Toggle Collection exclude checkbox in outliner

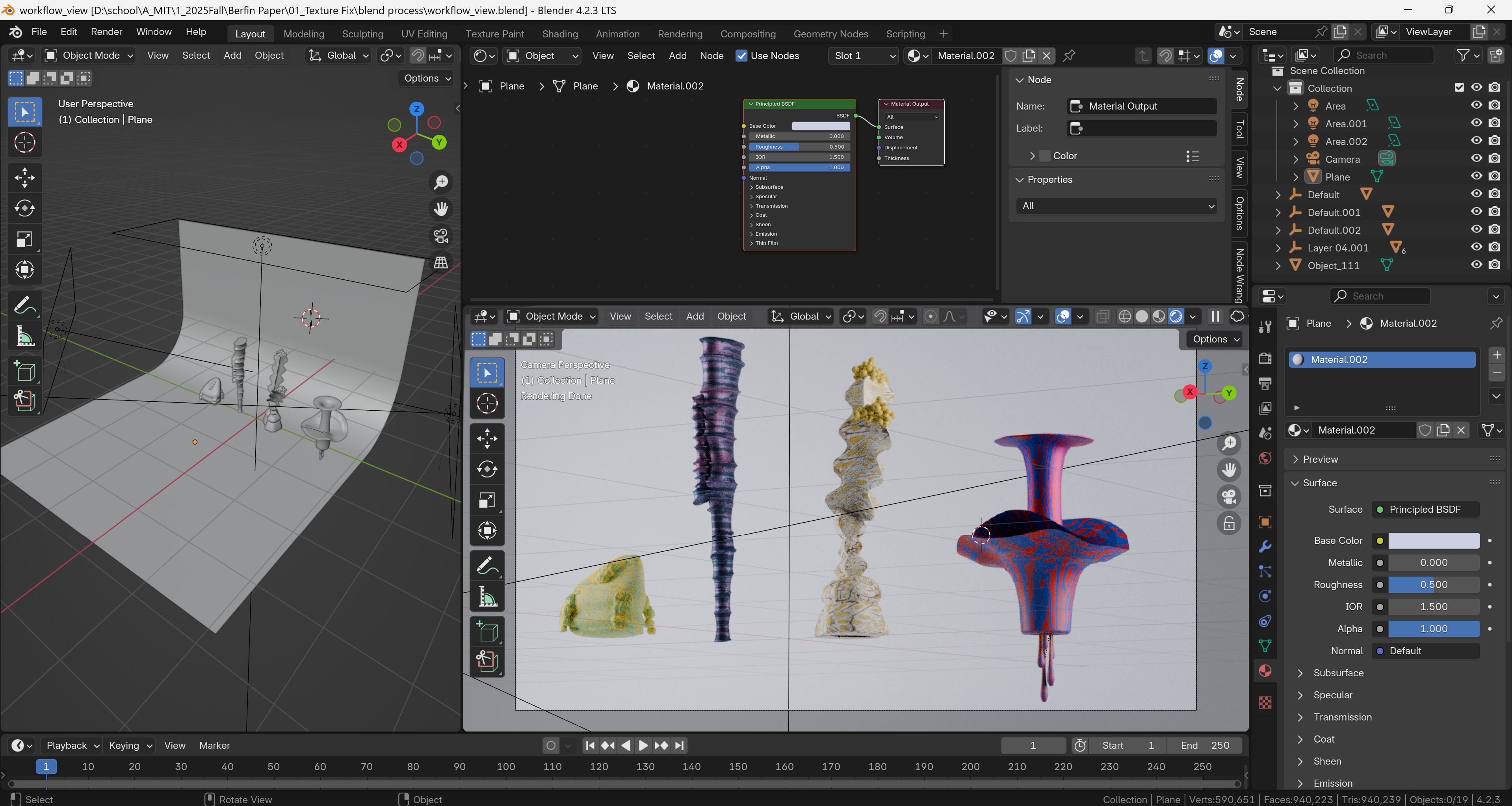(1459, 87)
